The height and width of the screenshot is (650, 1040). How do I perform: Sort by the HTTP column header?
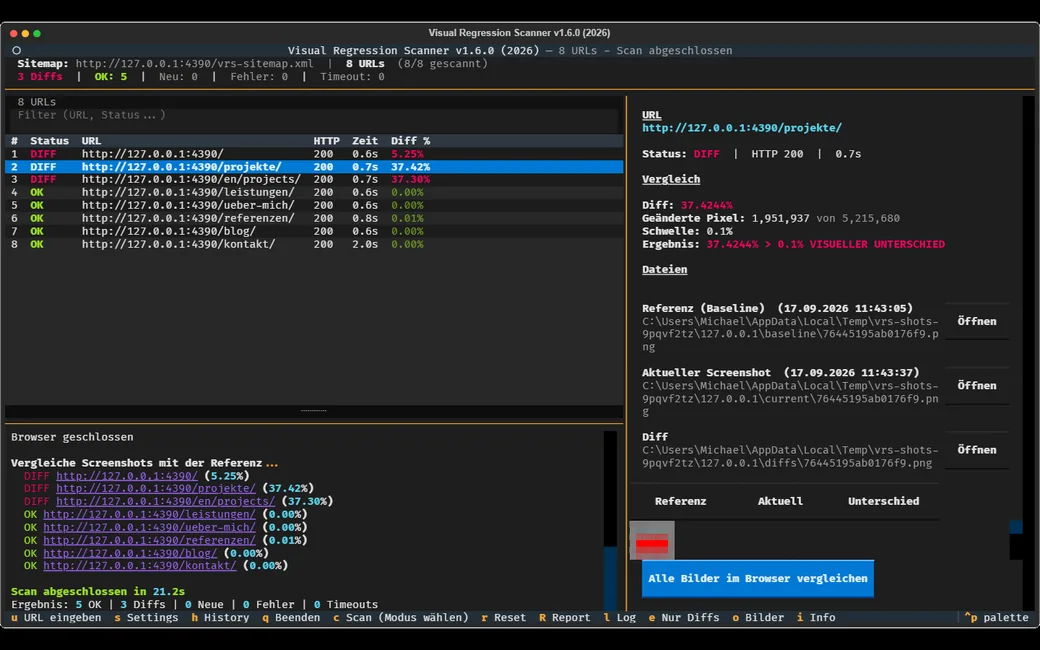click(x=326, y=141)
